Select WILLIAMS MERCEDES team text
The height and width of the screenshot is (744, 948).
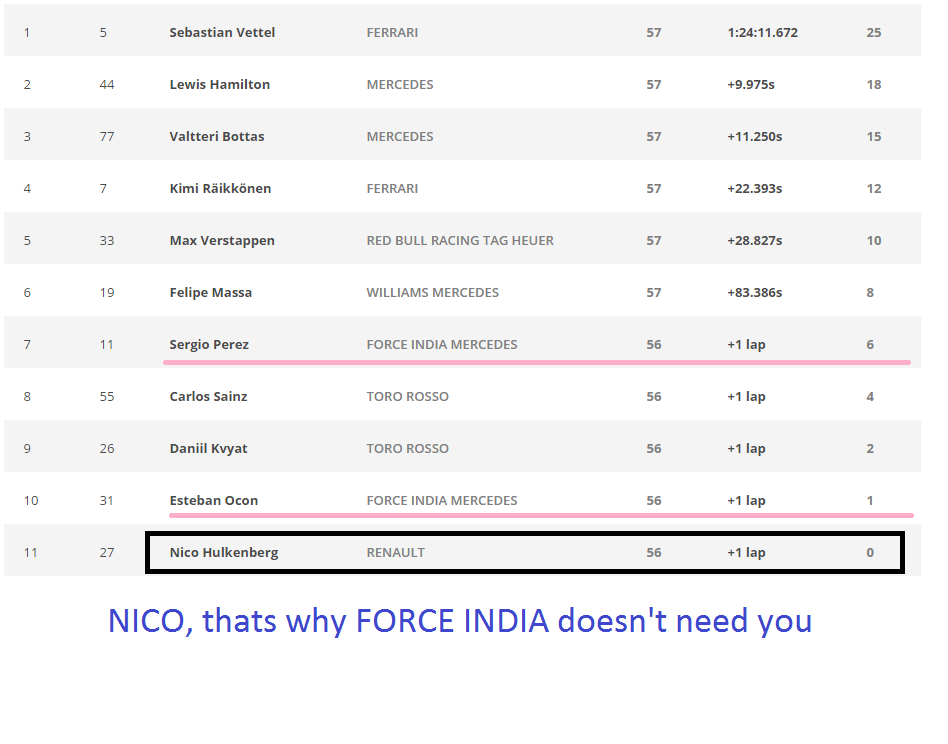(432, 293)
